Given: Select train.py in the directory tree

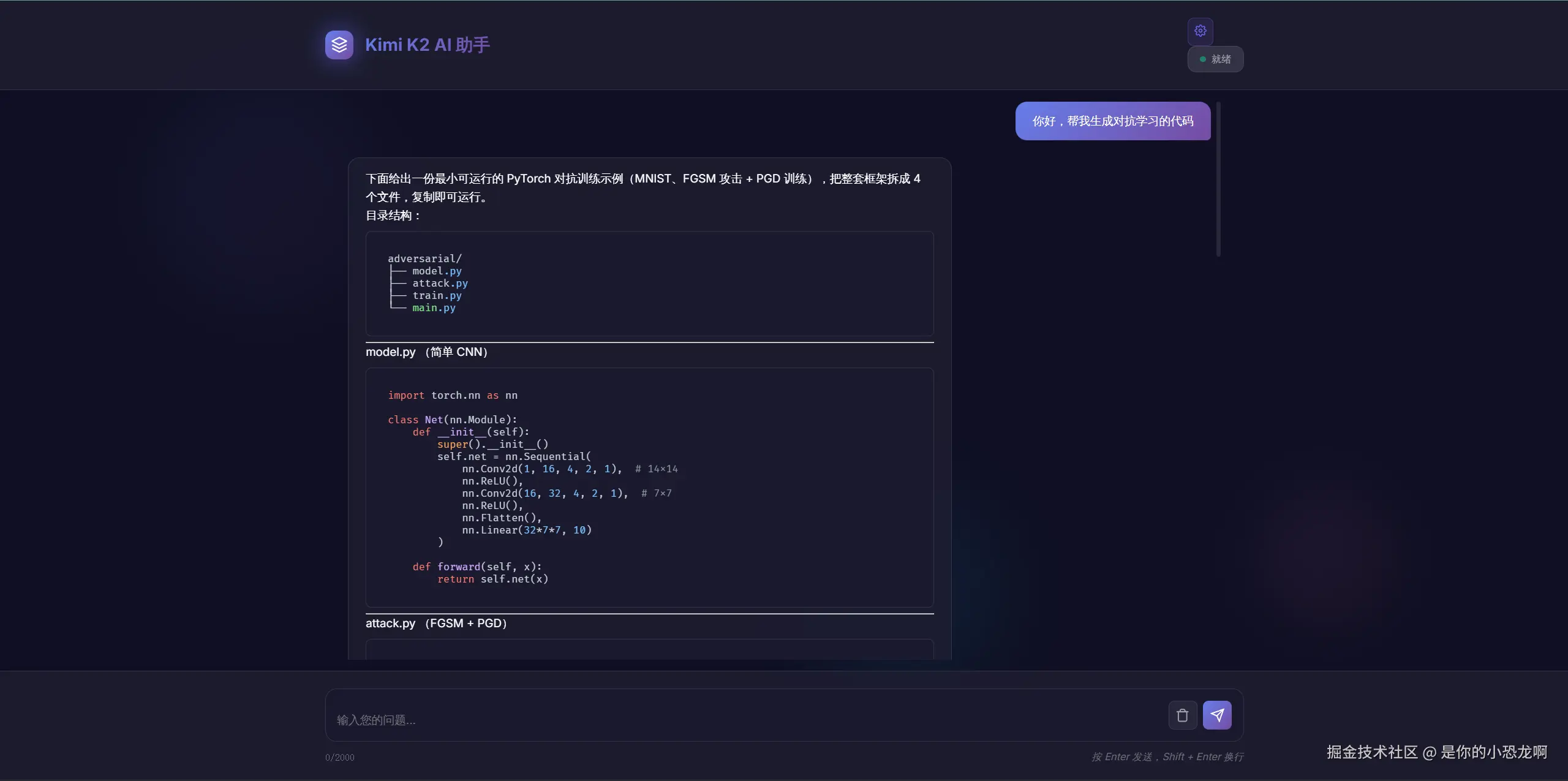Looking at the screenshot, I should pos(437,295).
